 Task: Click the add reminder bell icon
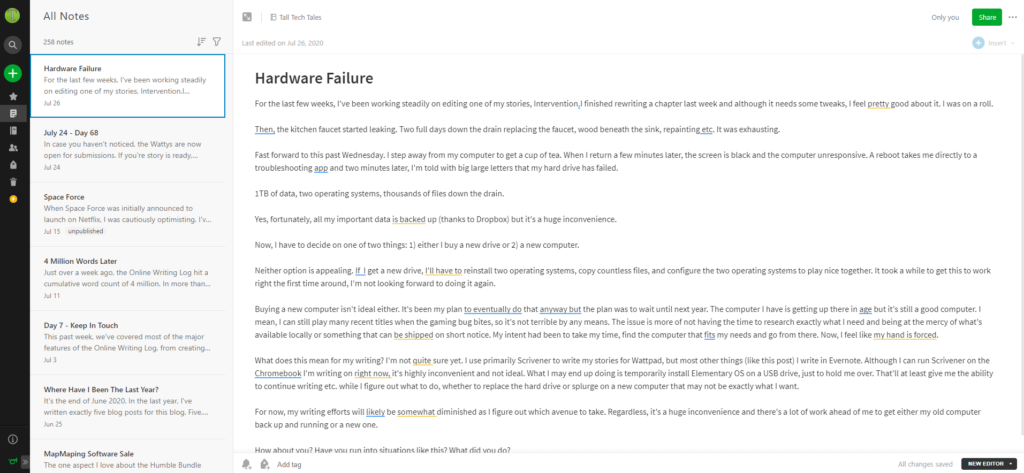click(247, 464)
